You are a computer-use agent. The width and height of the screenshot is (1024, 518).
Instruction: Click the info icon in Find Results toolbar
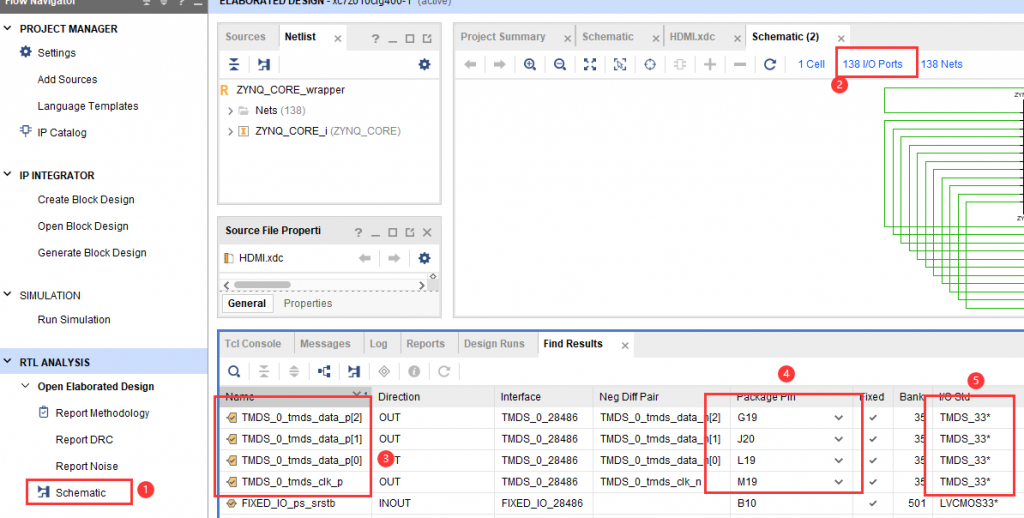click(x=414, y=372)
